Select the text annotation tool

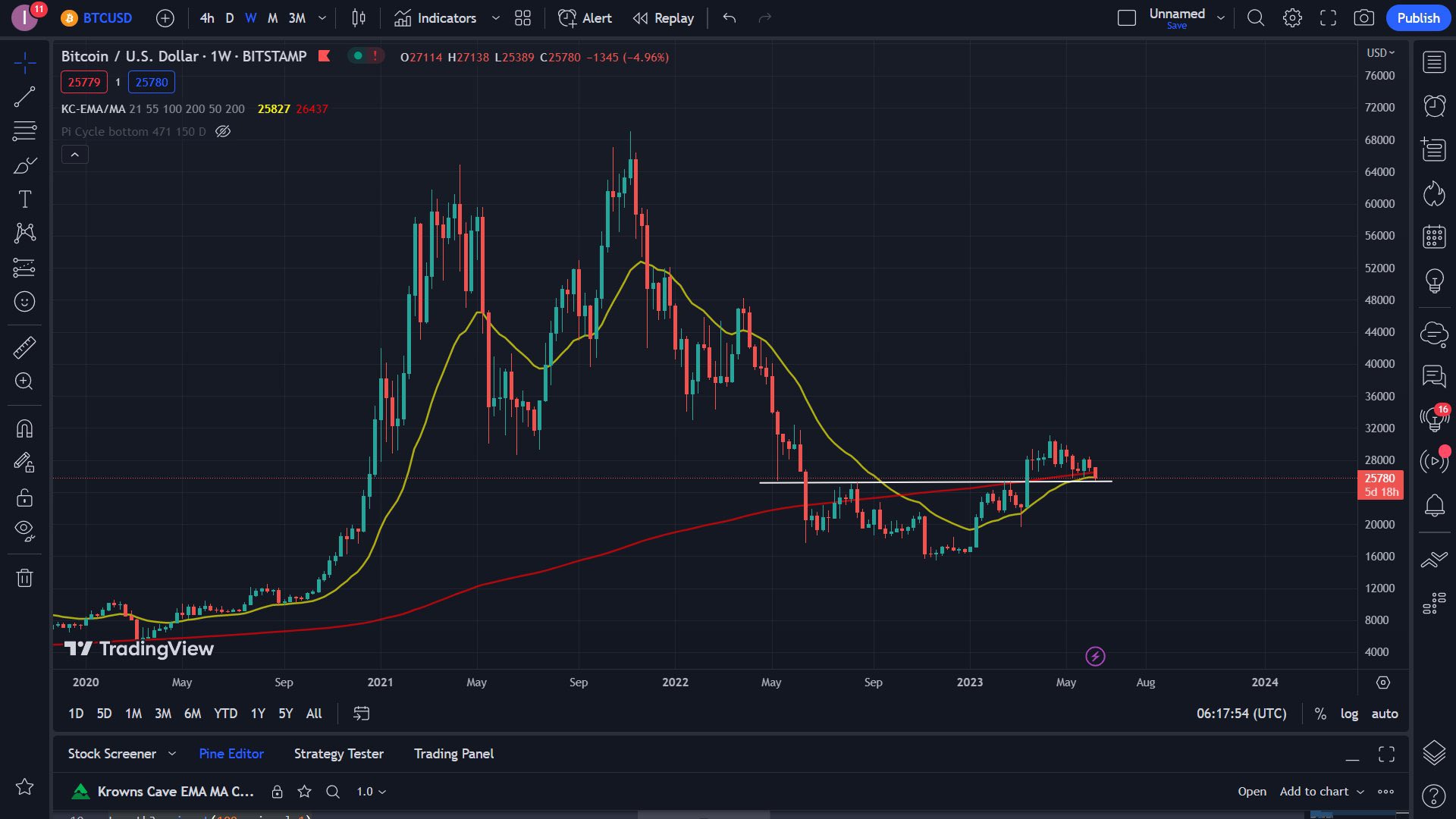[x=25, y=199]
